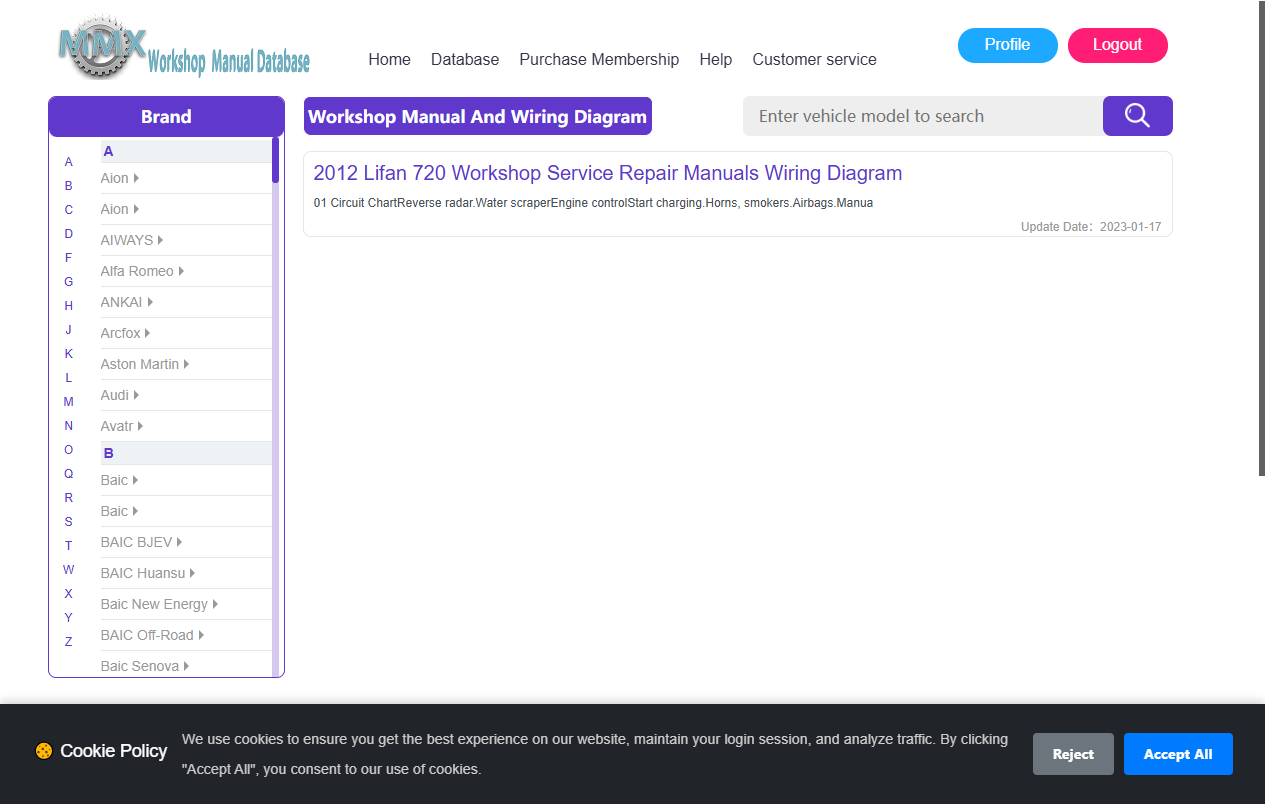Jump to letter M in brand index
The width and height of the screenshot is (1265, 804).
[x=68, y=402]
